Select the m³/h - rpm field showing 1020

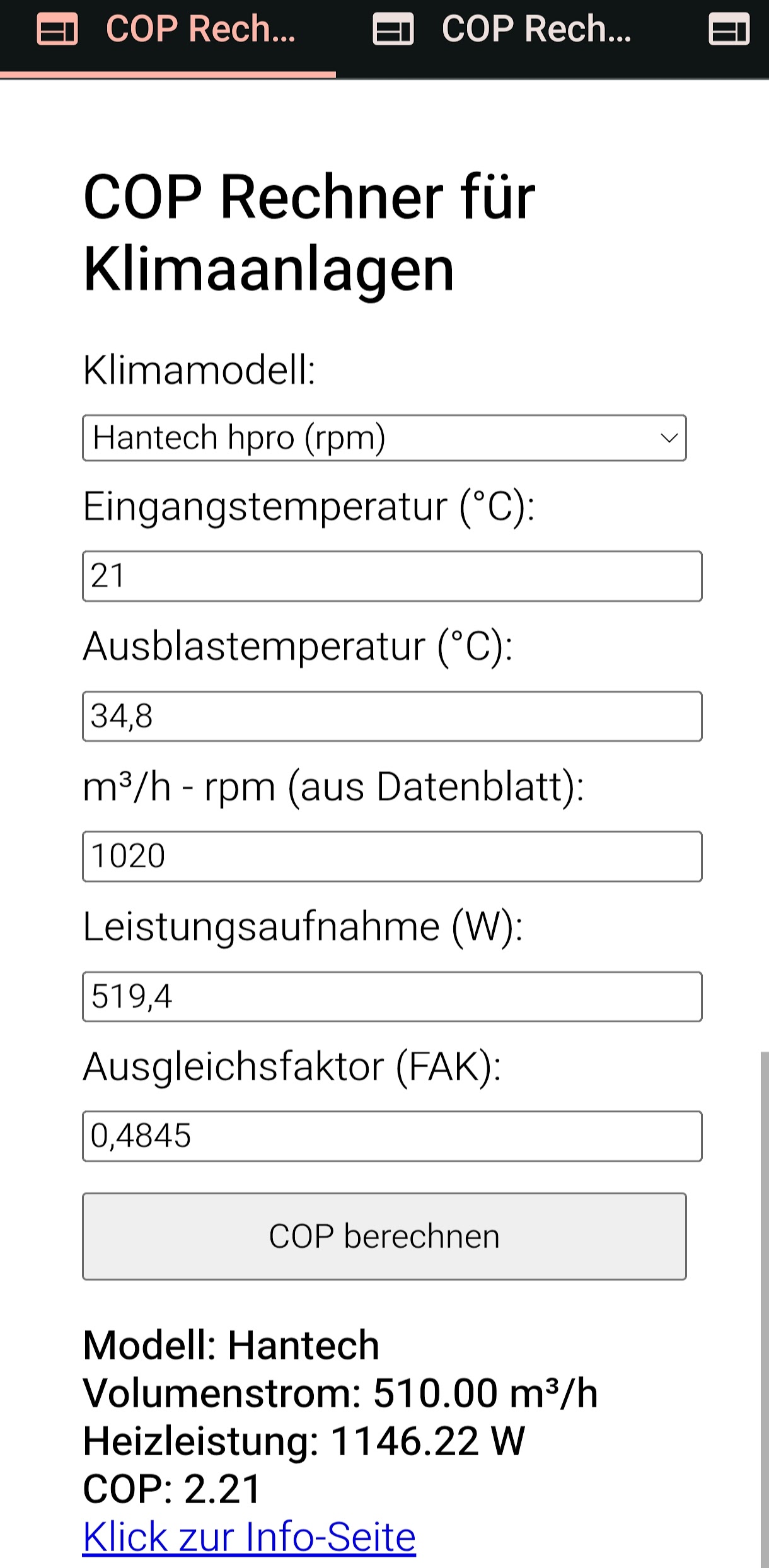pos(392,856)
